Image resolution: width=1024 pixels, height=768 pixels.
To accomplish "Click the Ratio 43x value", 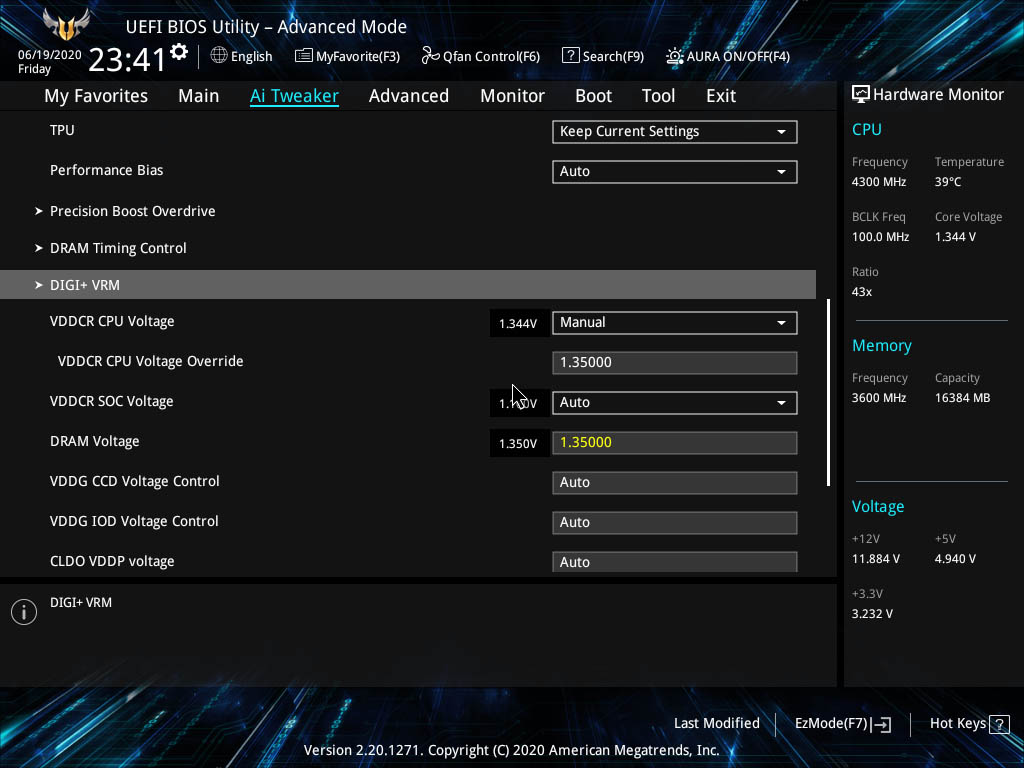I will click(862, 292).
